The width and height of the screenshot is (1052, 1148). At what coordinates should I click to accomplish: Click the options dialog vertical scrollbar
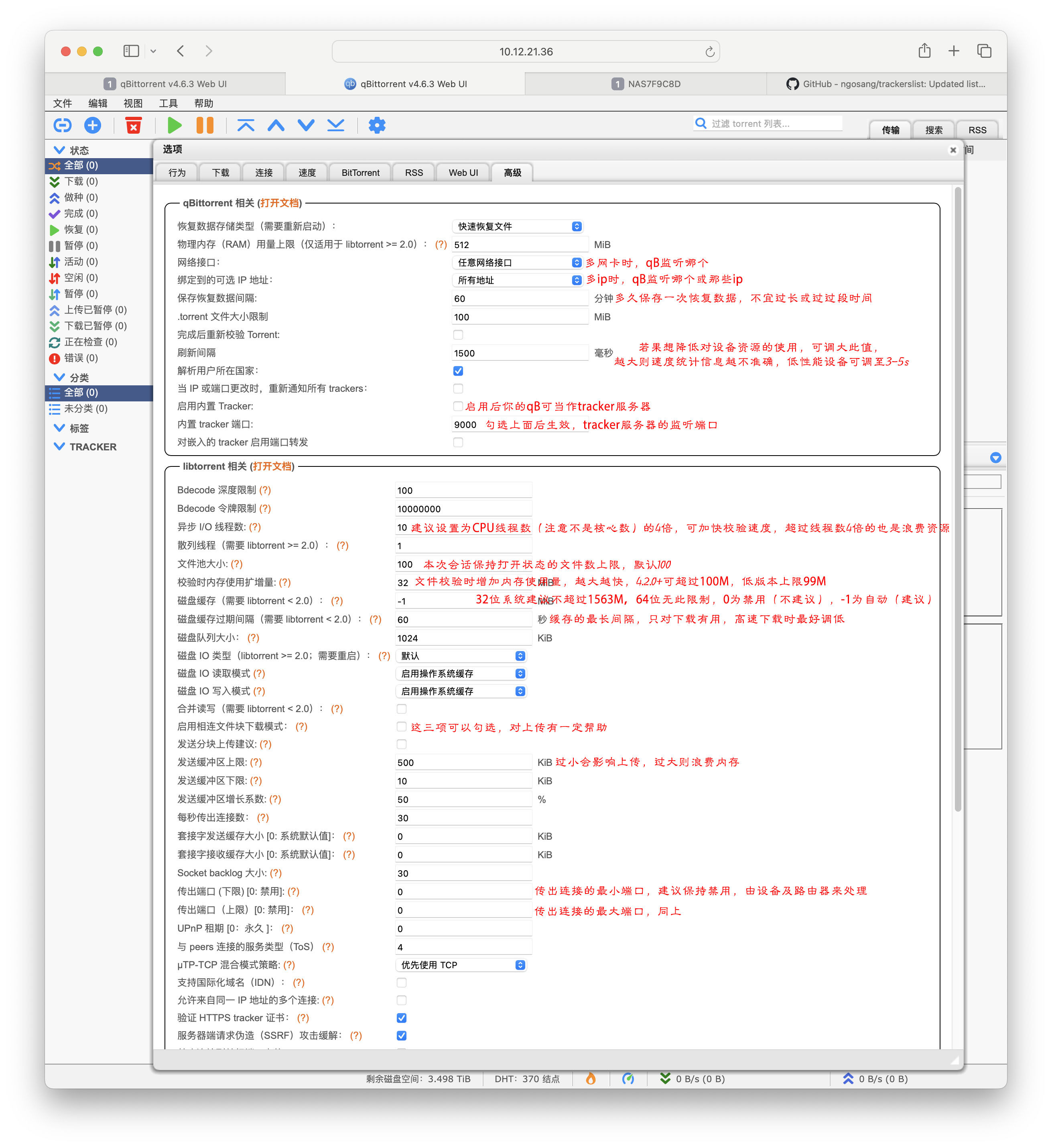tap(958, 499)
